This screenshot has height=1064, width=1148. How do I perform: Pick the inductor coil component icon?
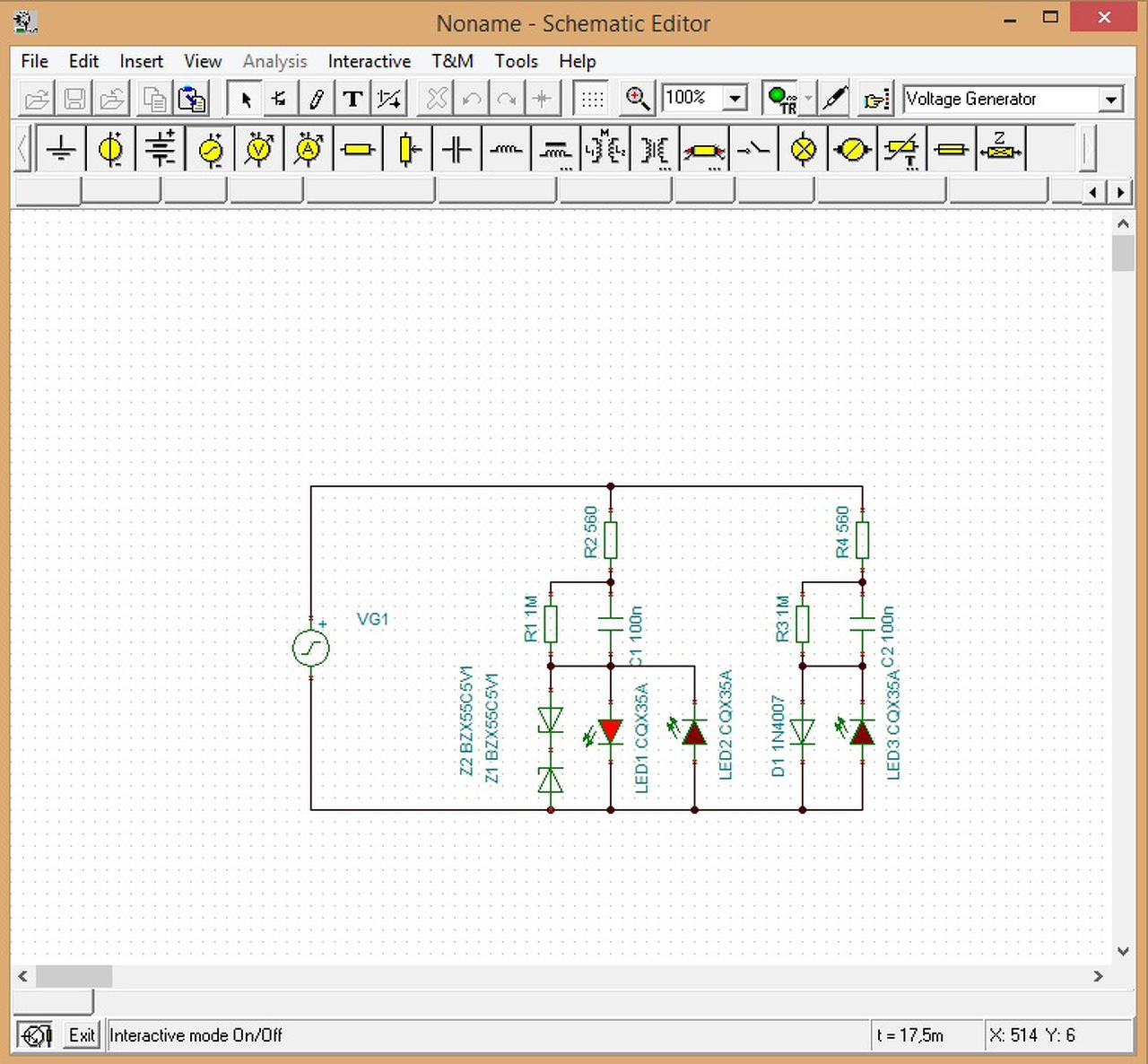[x=506, y=149]
